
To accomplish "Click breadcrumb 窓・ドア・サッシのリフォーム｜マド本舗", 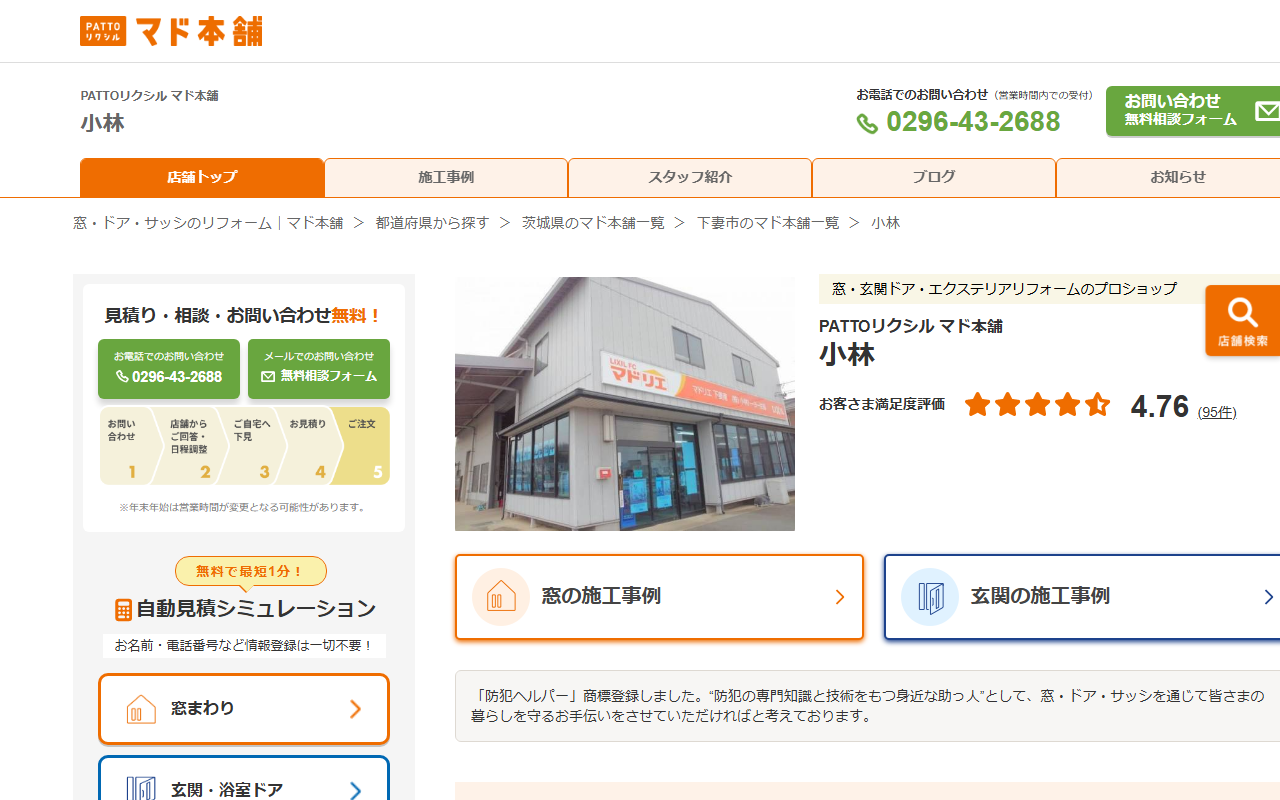I will (x=208, y=223).
